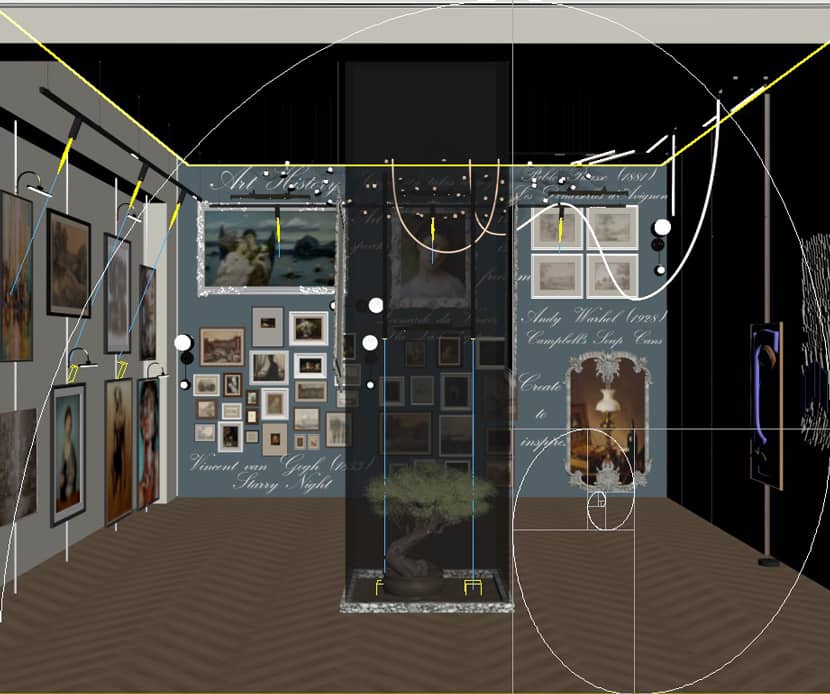
Task: Select the 'Campbell's Soup Cans' wall text
Action: pos(594,338)
